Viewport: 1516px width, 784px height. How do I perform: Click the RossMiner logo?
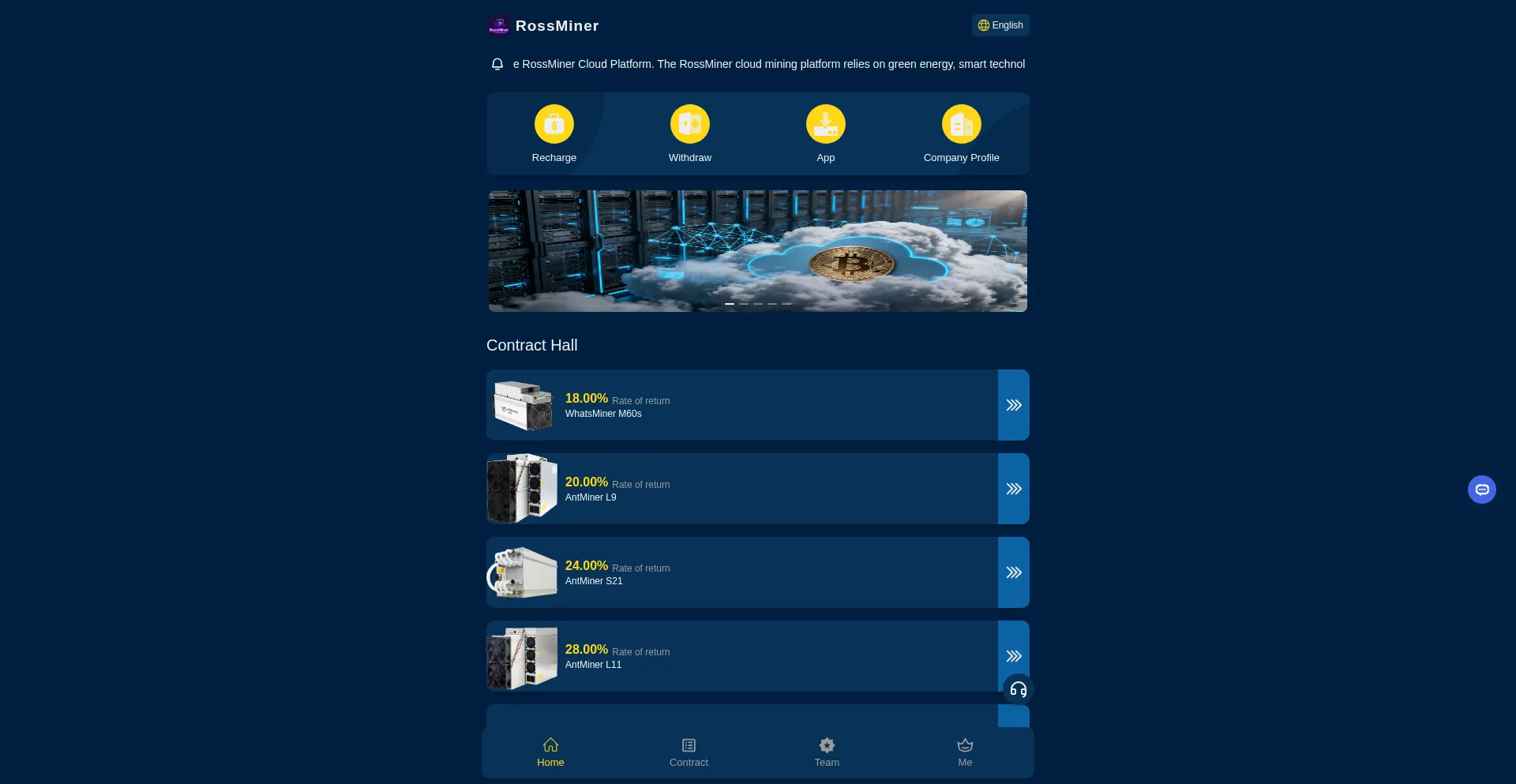[x=498, y=26]
